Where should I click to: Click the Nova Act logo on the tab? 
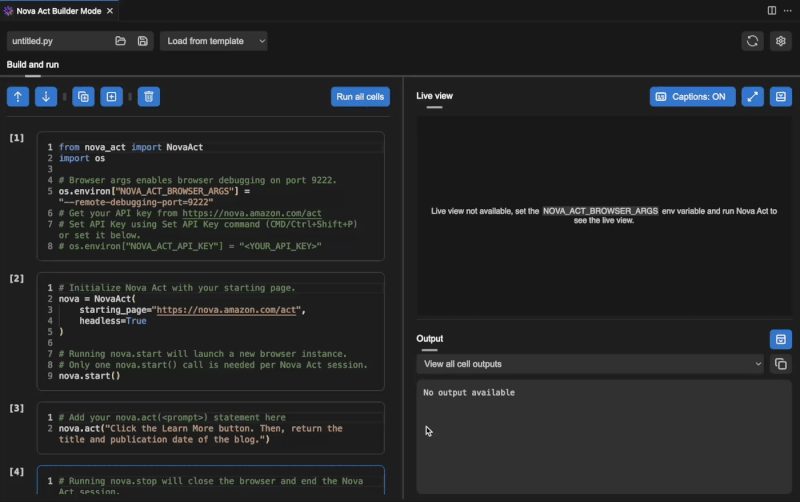tap(8, 11)
